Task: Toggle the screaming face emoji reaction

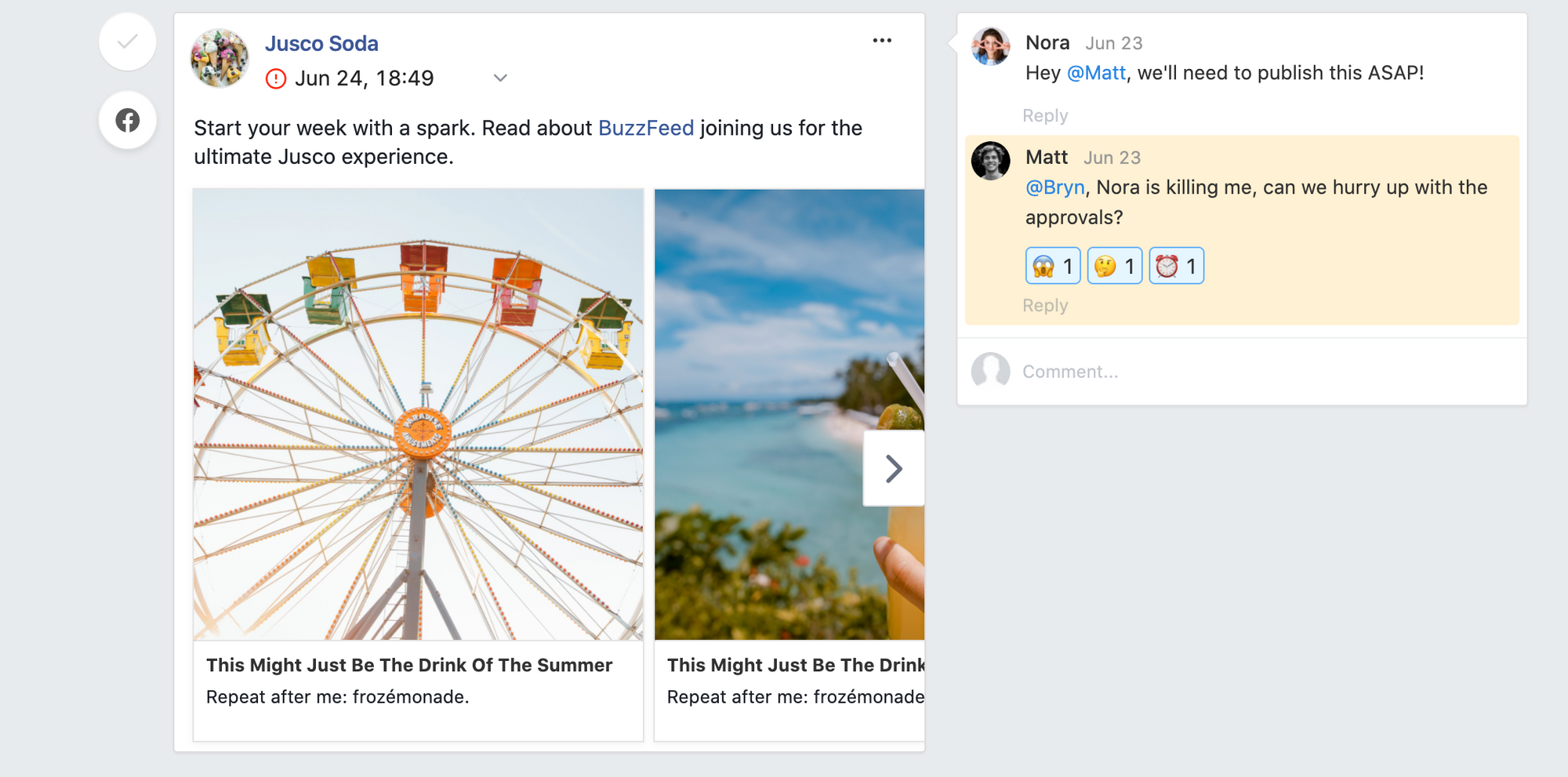Action: 1053,266
